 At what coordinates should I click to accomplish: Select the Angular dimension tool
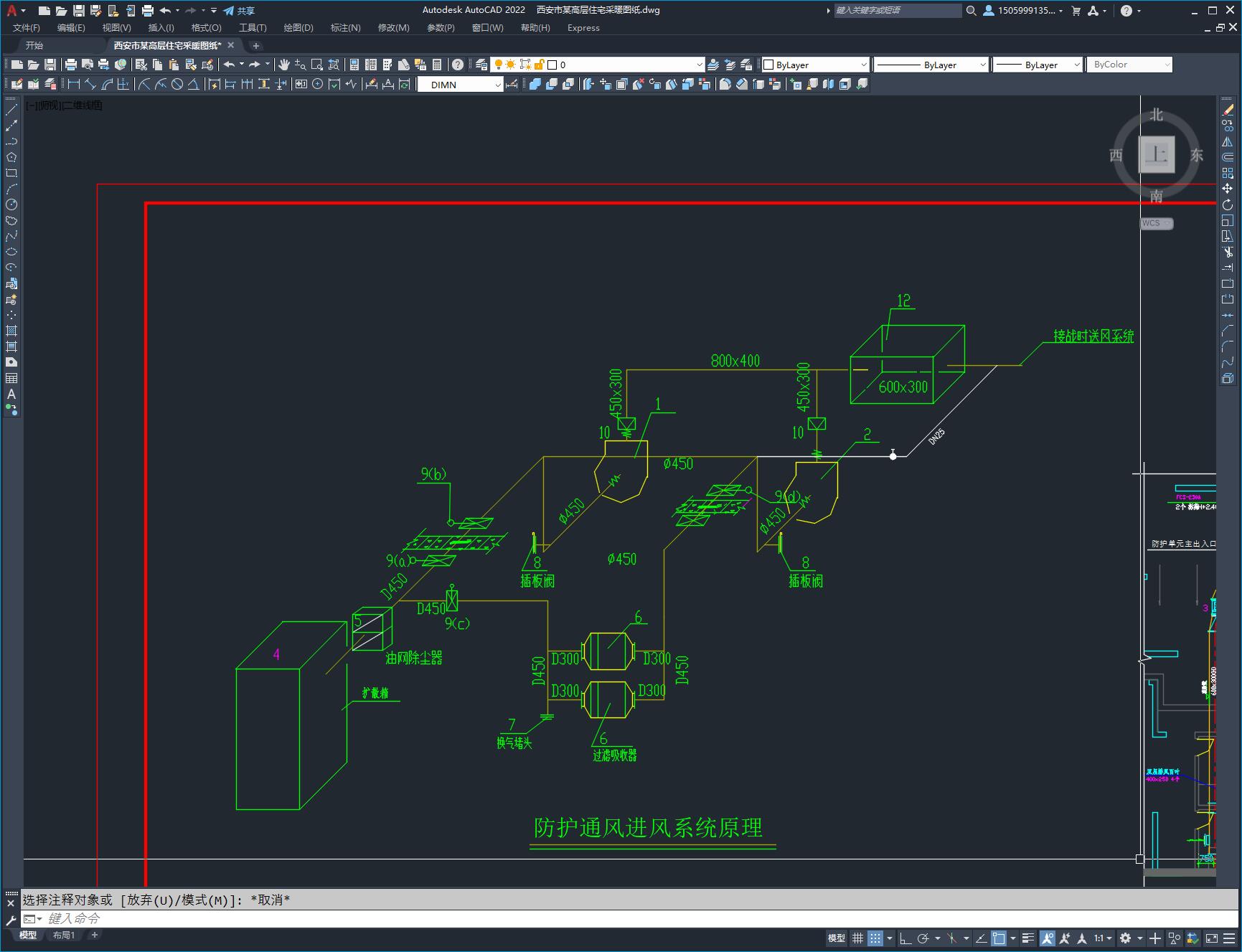pos(193,85)
